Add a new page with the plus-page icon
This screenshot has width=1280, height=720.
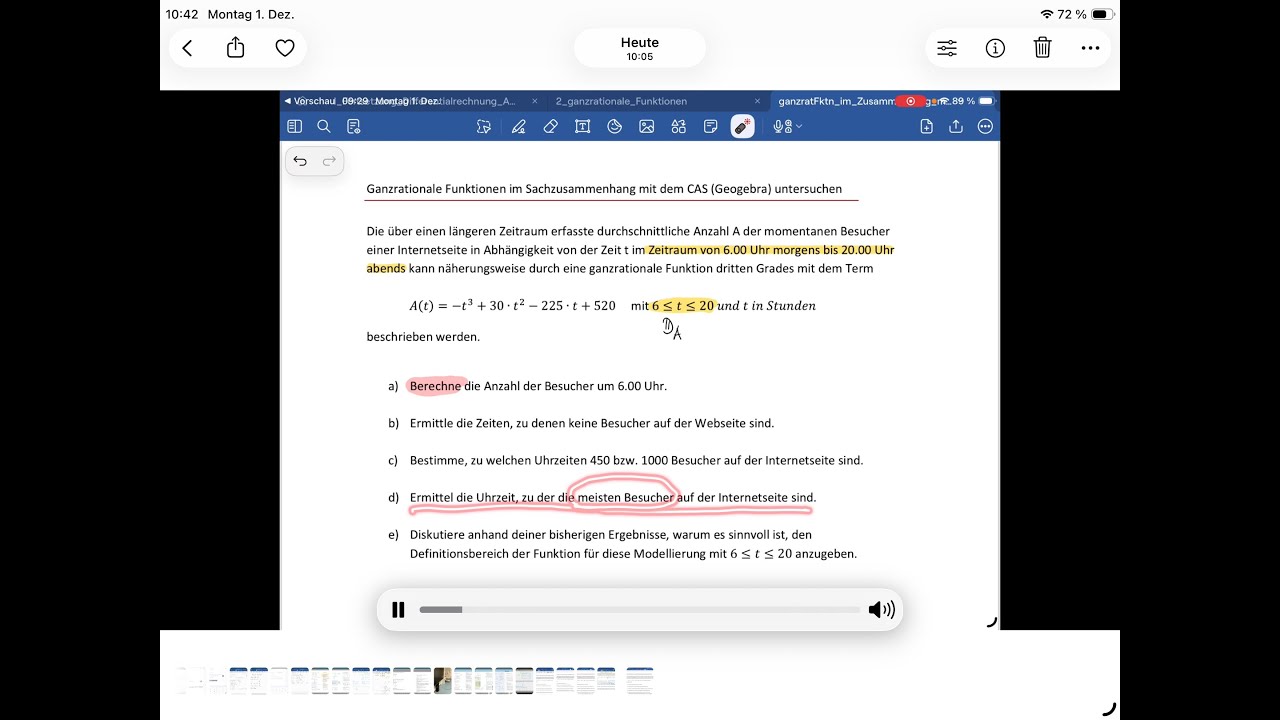pyautogui.click(x=926, y=126)
